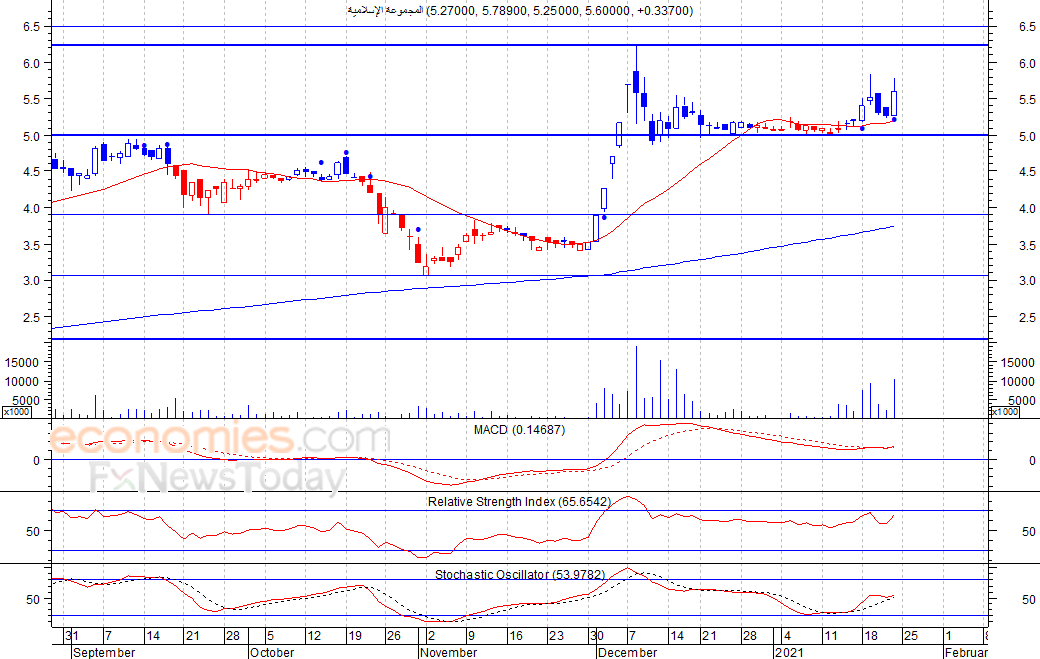Click the chart title with price quotes

pyautogui.click(x=519, y=10)
